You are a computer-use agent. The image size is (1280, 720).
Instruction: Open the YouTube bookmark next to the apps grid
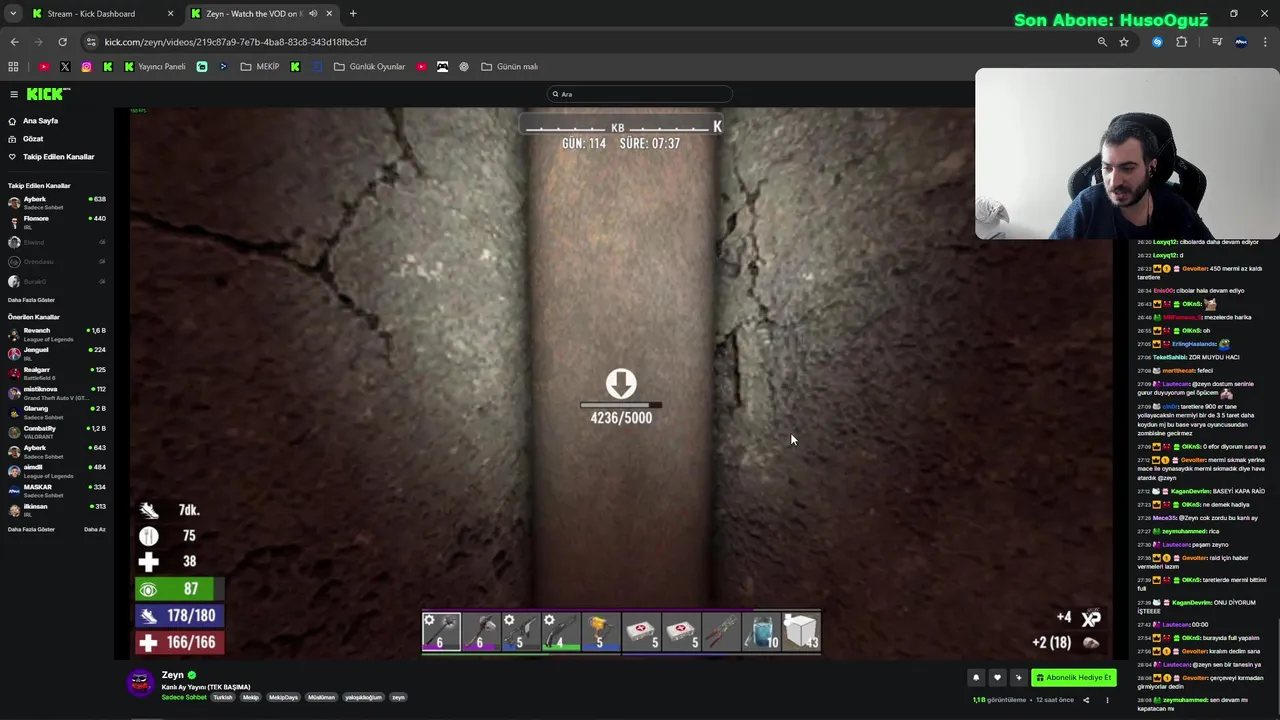click(44, 67)
